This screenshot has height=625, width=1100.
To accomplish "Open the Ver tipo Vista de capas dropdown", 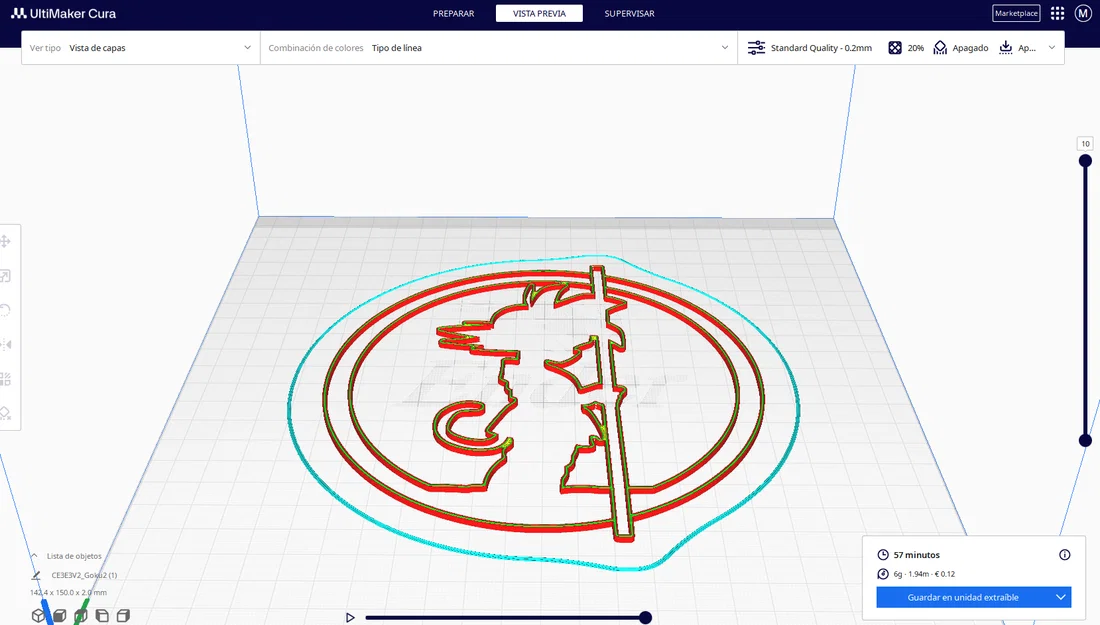I will [x=140, y=48].
